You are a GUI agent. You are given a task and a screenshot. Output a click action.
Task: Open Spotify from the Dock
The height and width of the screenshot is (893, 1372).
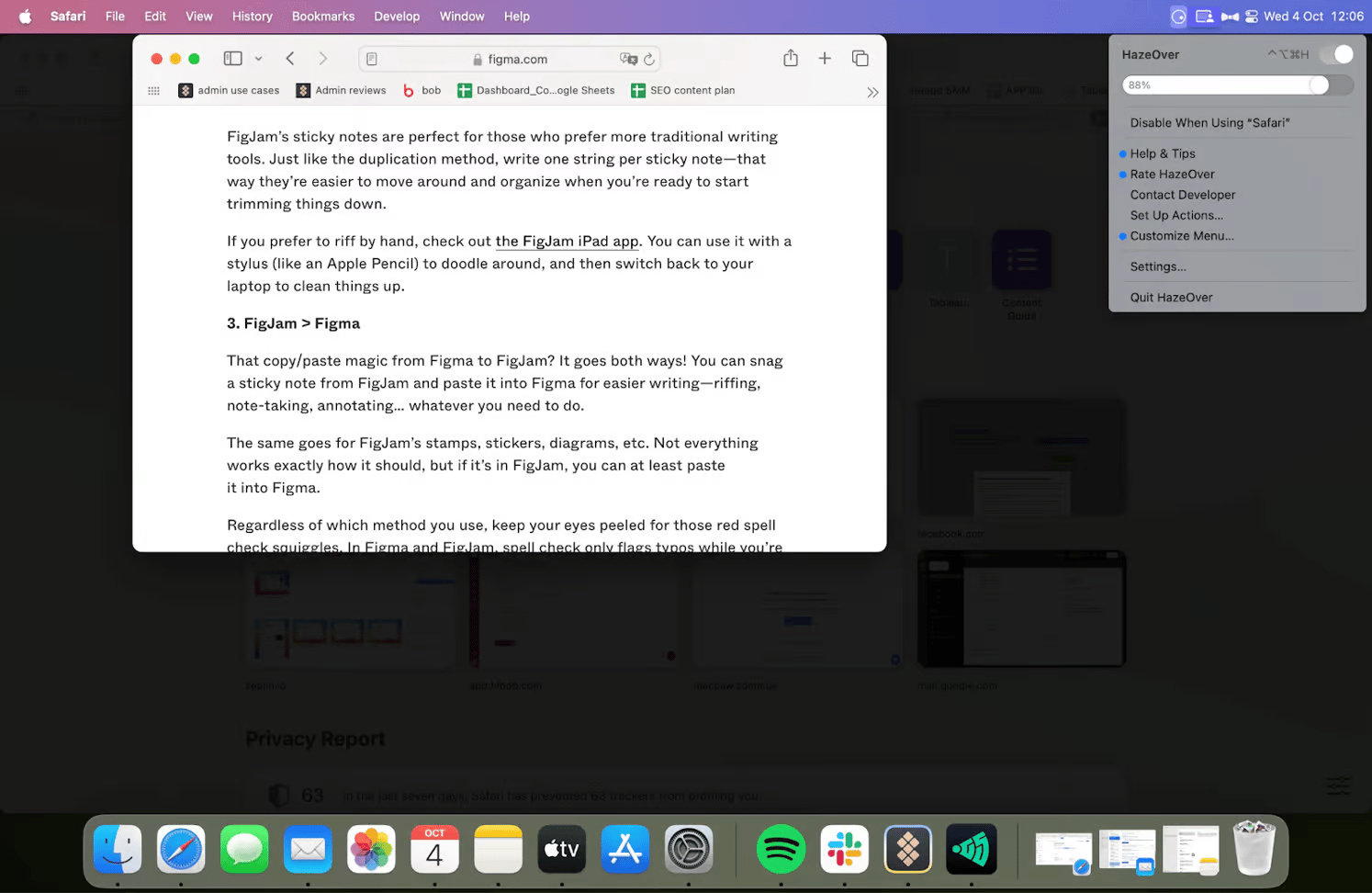(780, 849)
